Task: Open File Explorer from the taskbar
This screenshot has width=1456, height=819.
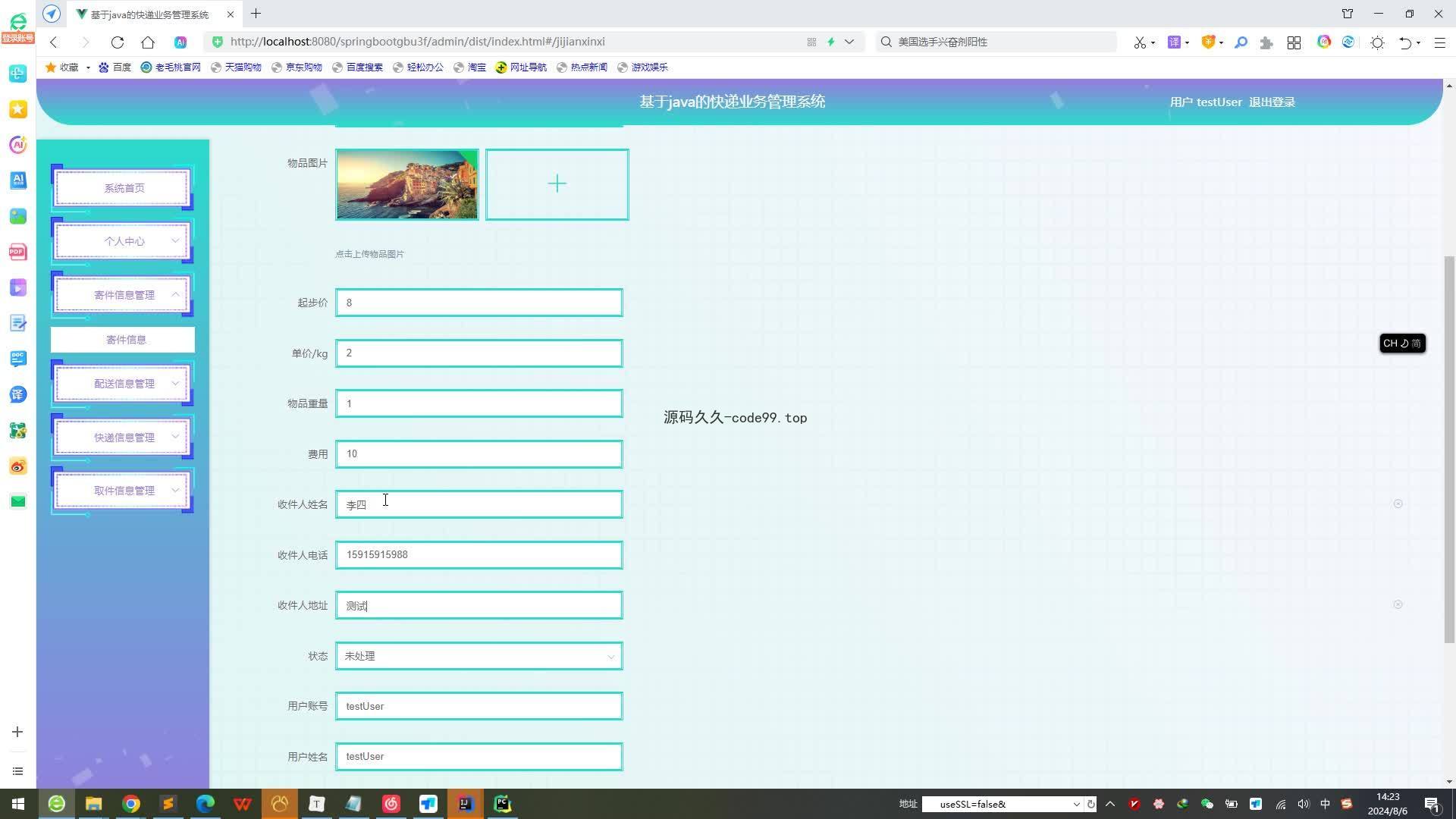Action: [x=93, y=804]
